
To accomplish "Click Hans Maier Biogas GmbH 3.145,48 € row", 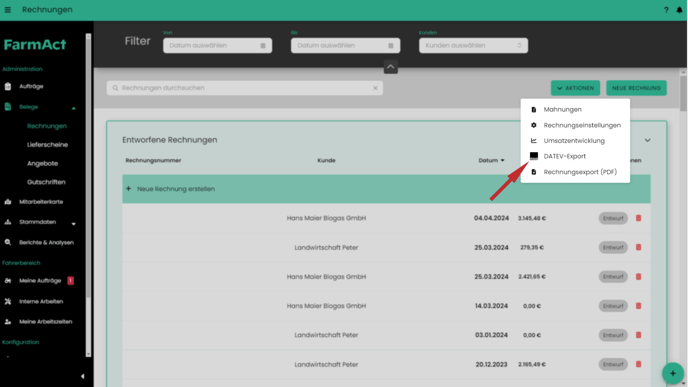I will point(386,218).
